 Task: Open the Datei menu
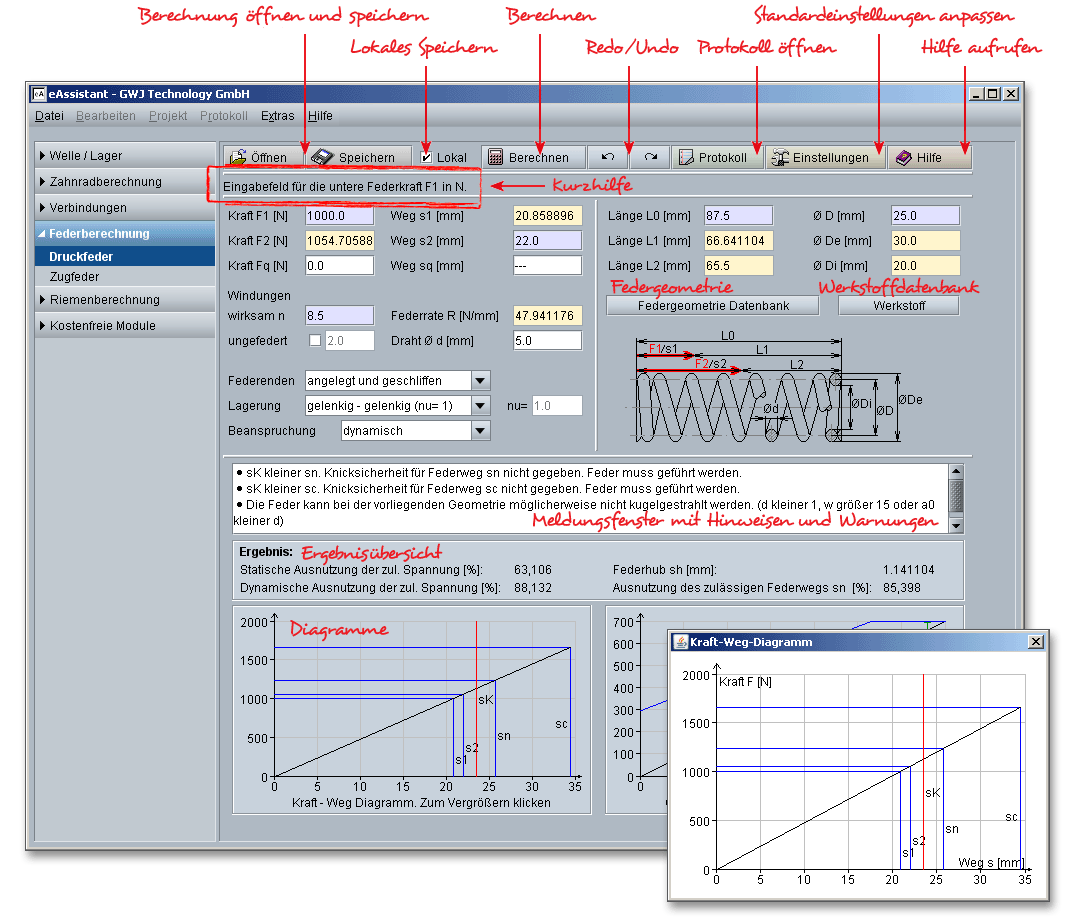pyautogui.click(x=49, y=116)
